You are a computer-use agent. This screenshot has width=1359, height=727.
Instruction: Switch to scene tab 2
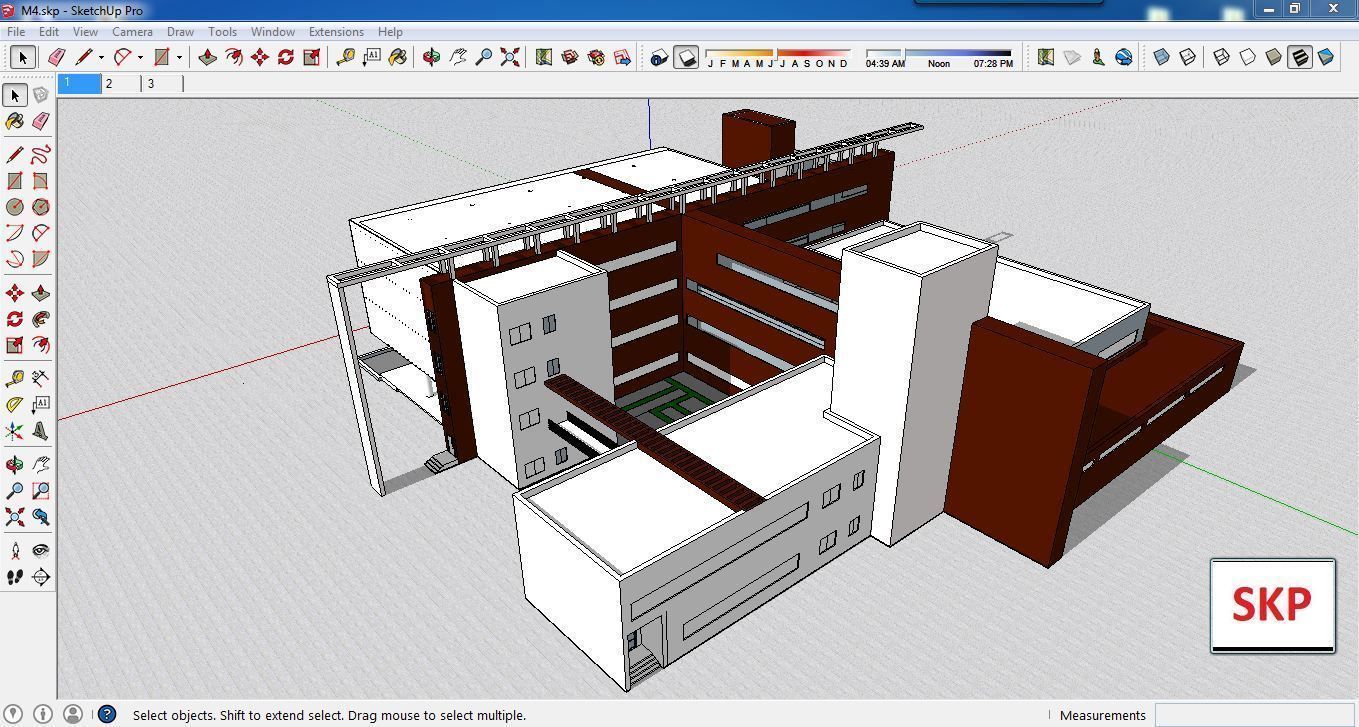tap(121, 84)
